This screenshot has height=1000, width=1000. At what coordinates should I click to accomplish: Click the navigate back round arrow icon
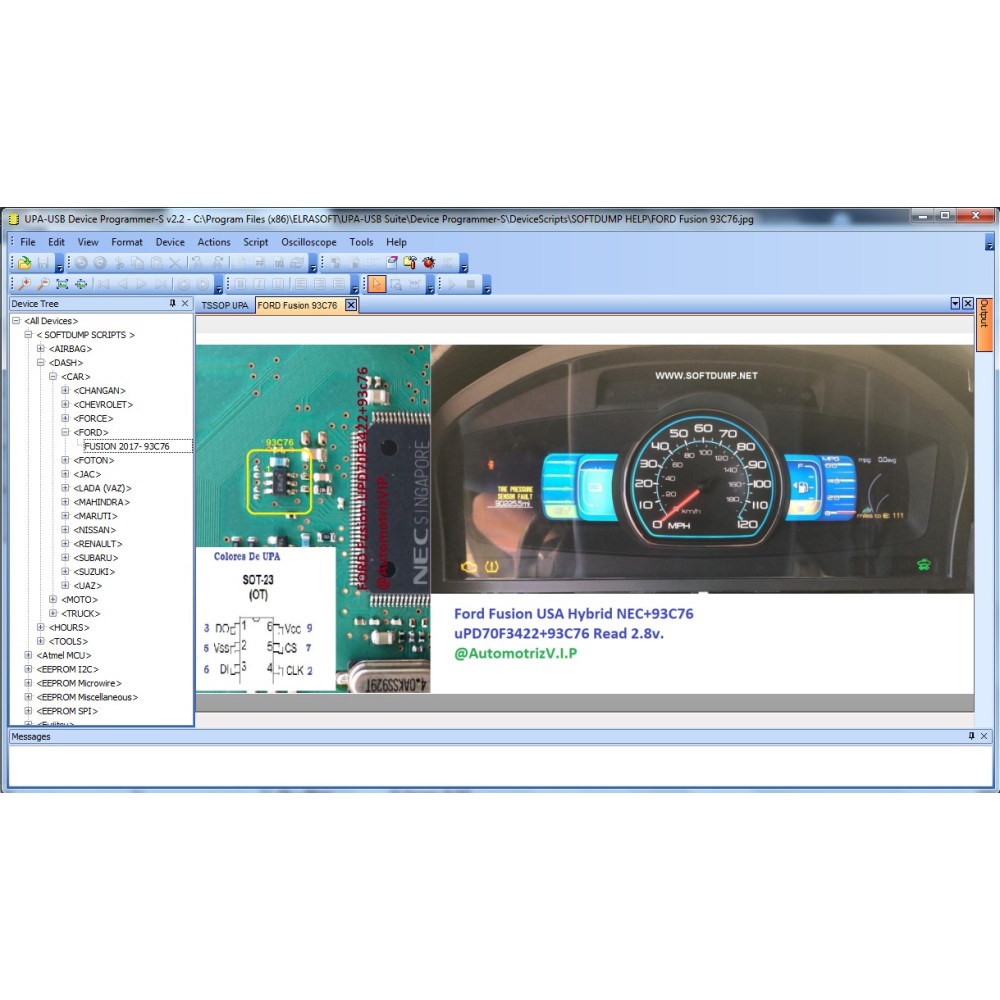click(184, 284)
